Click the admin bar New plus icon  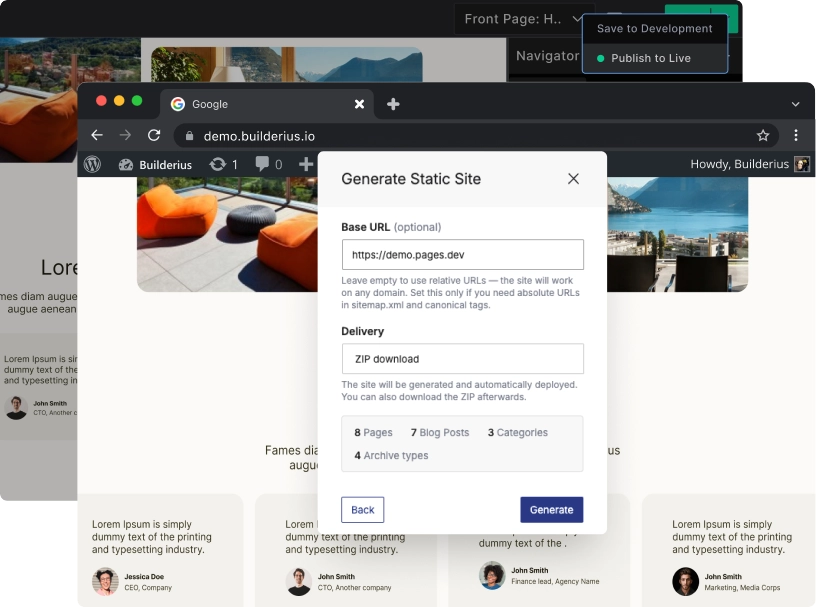pos(306,165)
